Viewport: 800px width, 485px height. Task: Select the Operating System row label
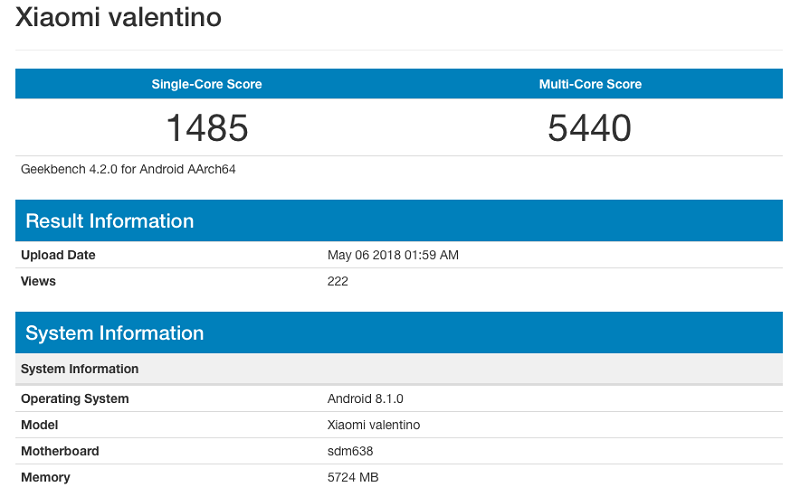click(75, 399)
